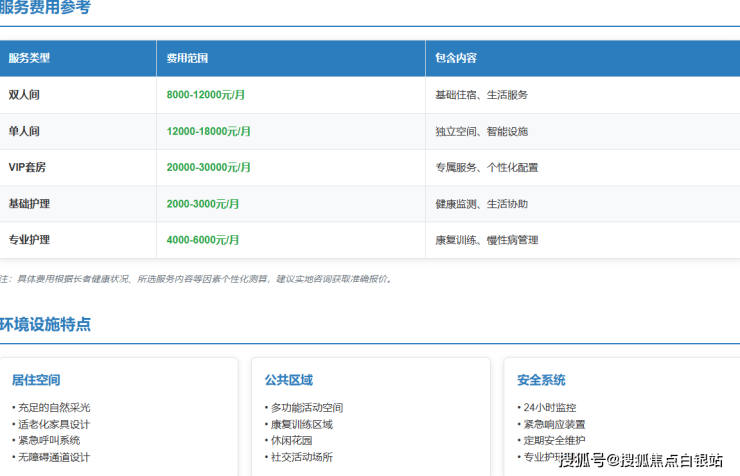This screenshot has width=740, height=476.
Task: Open the 公共区域 card title
Action: click(288, 380)
